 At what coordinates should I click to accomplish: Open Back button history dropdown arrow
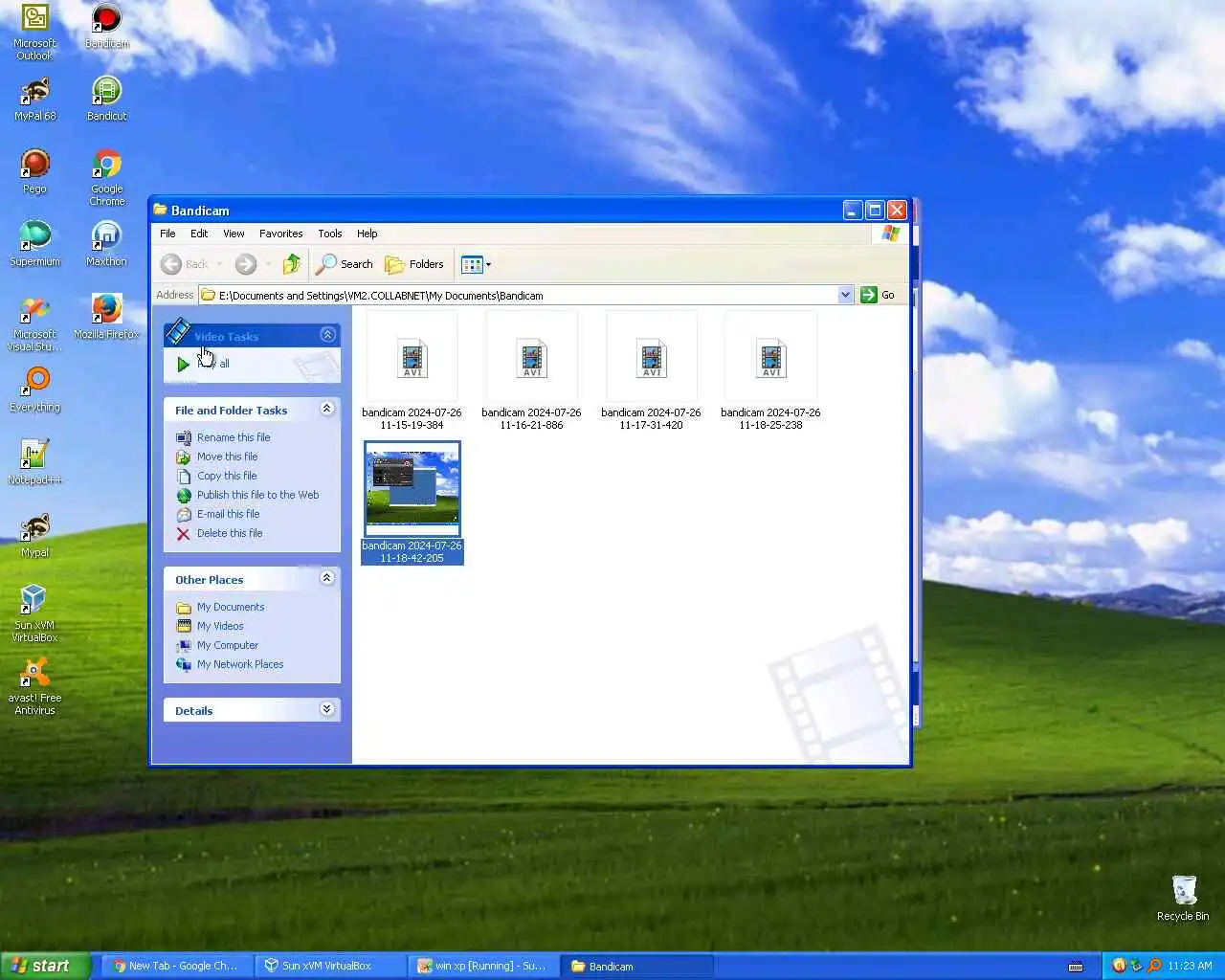point(219,264)
